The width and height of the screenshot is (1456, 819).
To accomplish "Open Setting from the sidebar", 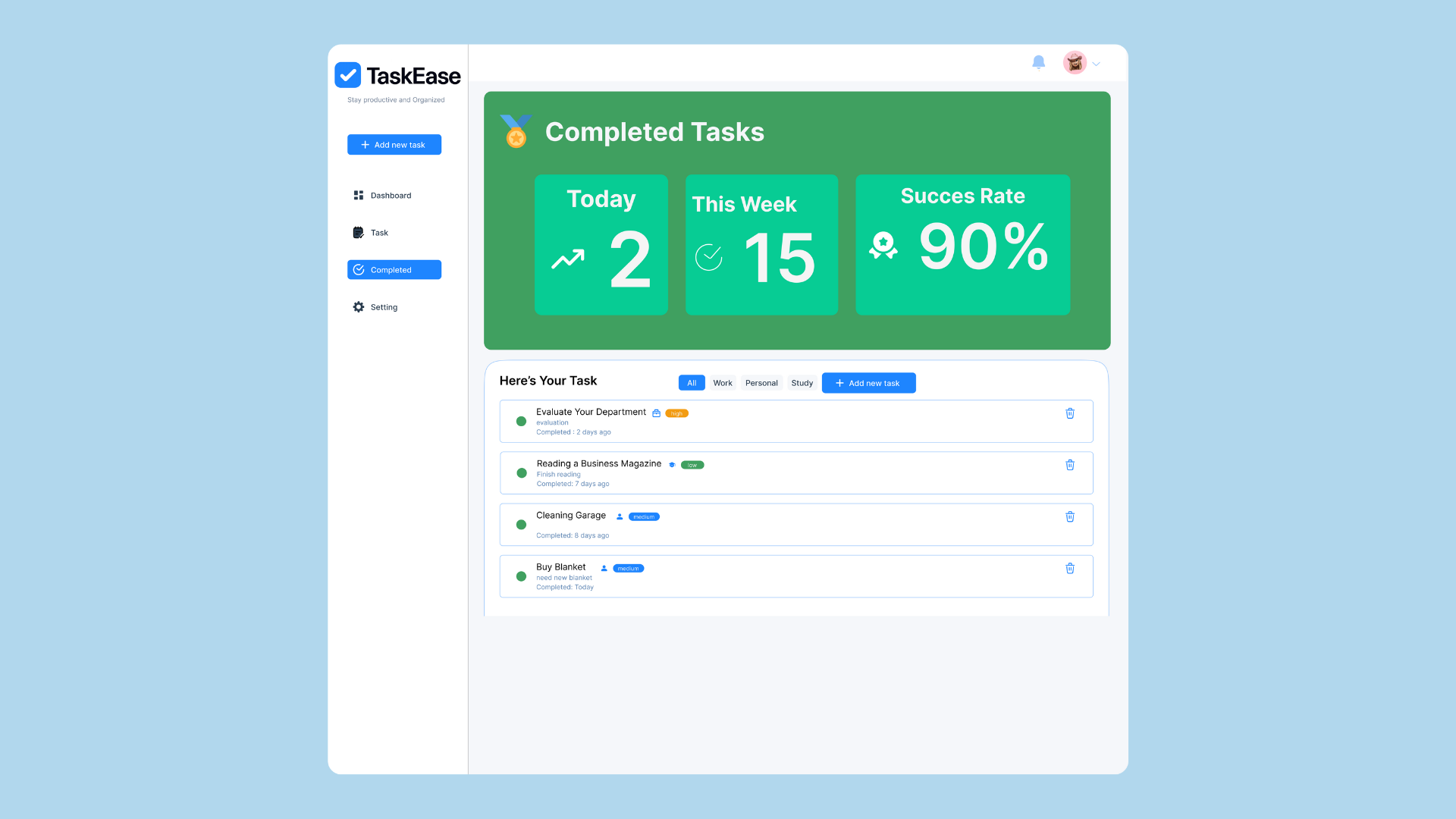I will [x=384, y=307].
